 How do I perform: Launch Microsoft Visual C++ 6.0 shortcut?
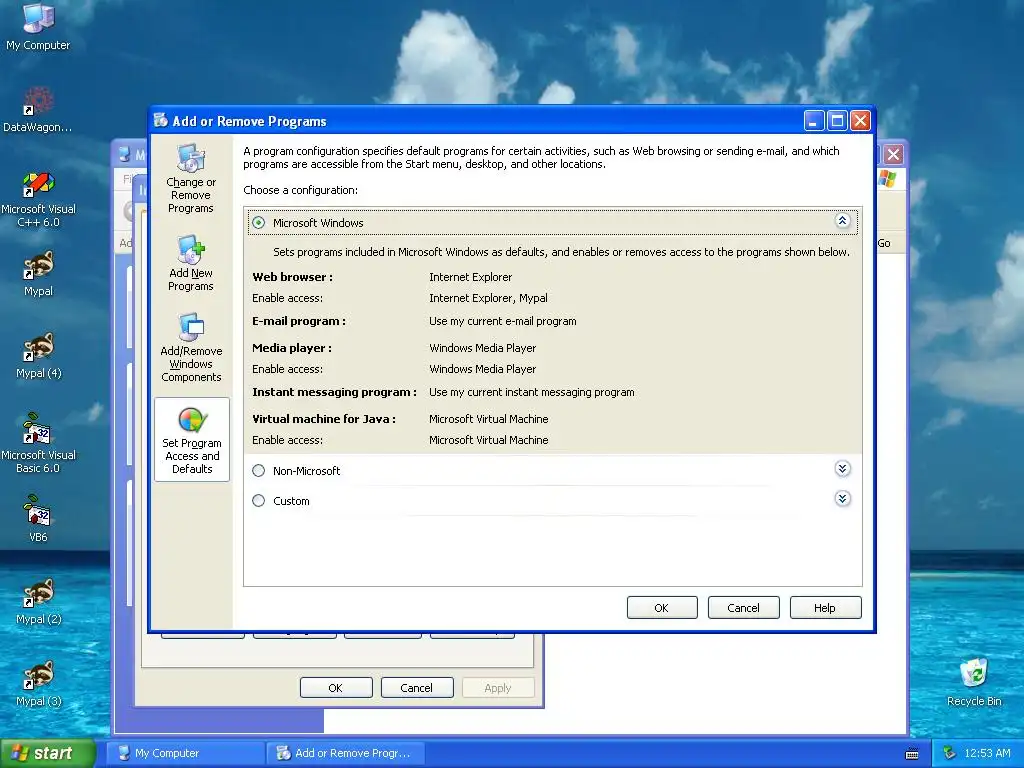coord(38,199)
